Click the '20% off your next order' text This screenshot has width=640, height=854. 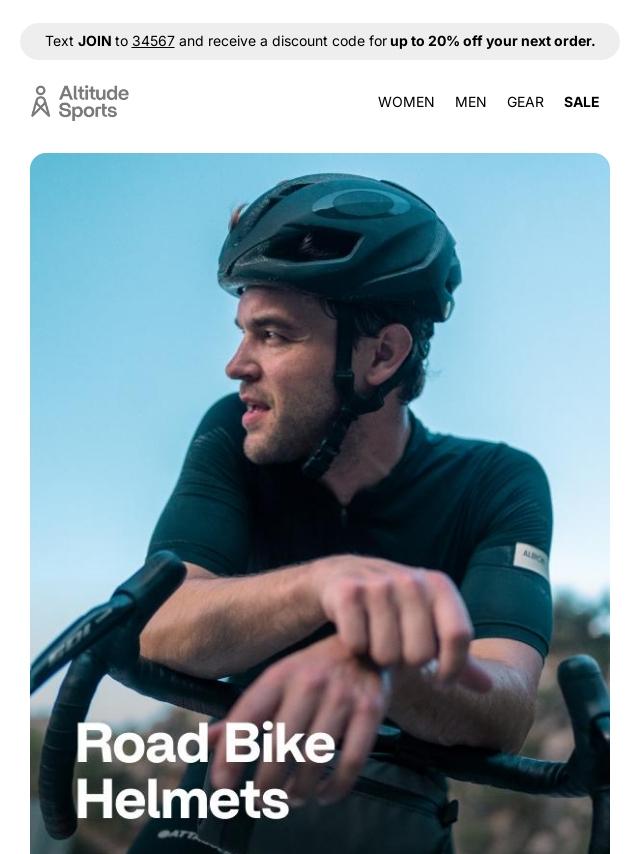(x=511, y=41)
